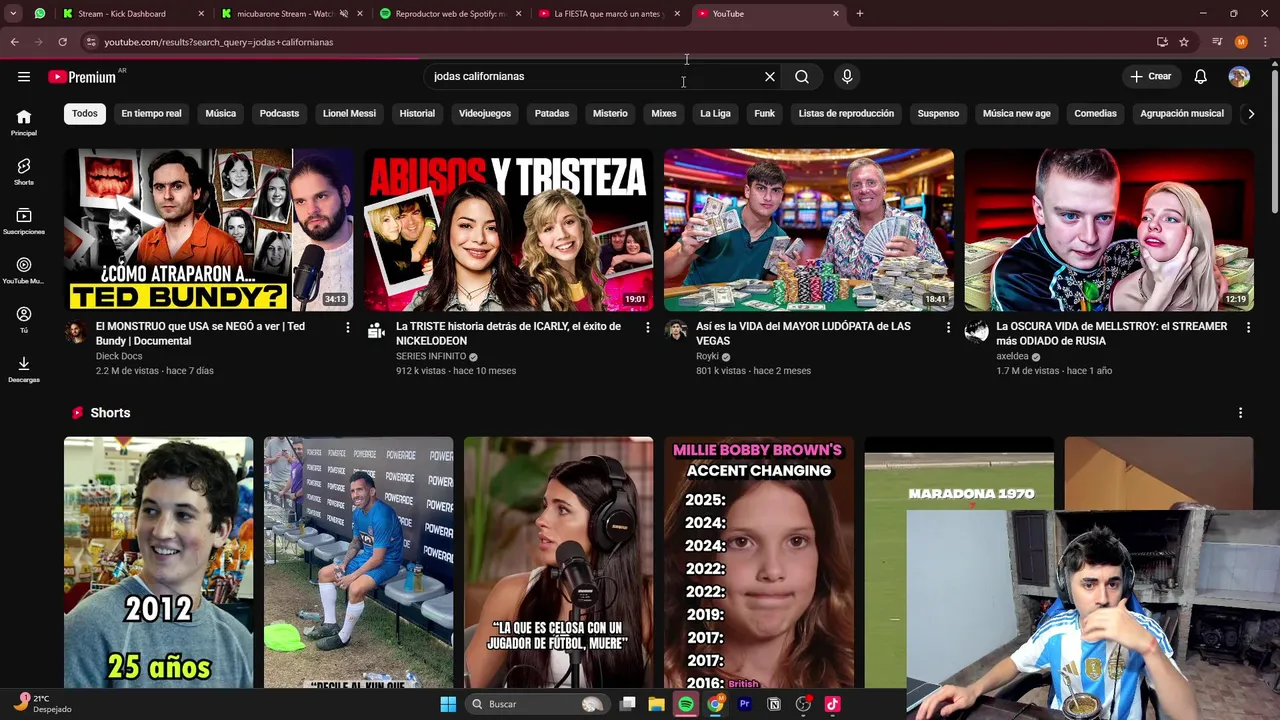Open the Royki channel link
The image size is (1280, 720).
coord(708,356)
